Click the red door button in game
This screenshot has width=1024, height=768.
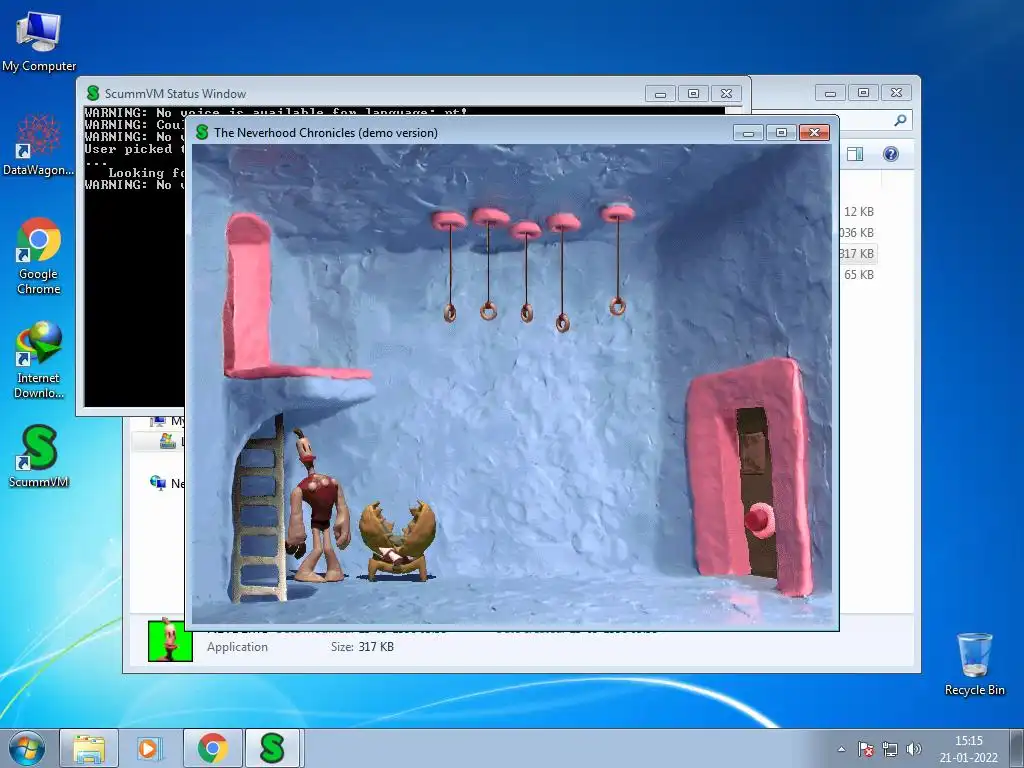coord(758,519)
